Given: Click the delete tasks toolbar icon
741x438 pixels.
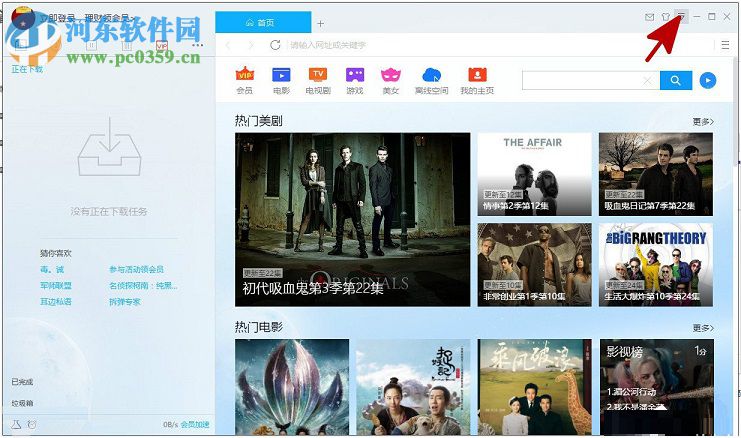Looking at the screenshot, I should pyautogui.click(x=127, y=45).
